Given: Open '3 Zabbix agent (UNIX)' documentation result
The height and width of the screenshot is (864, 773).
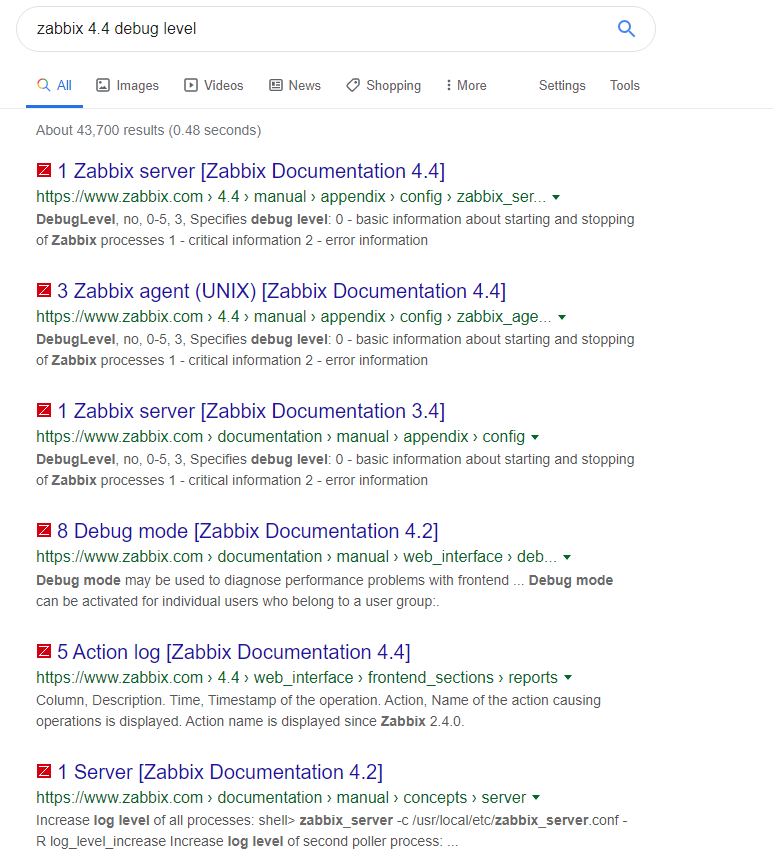Looking at the screenshot, I should point(281,291).
